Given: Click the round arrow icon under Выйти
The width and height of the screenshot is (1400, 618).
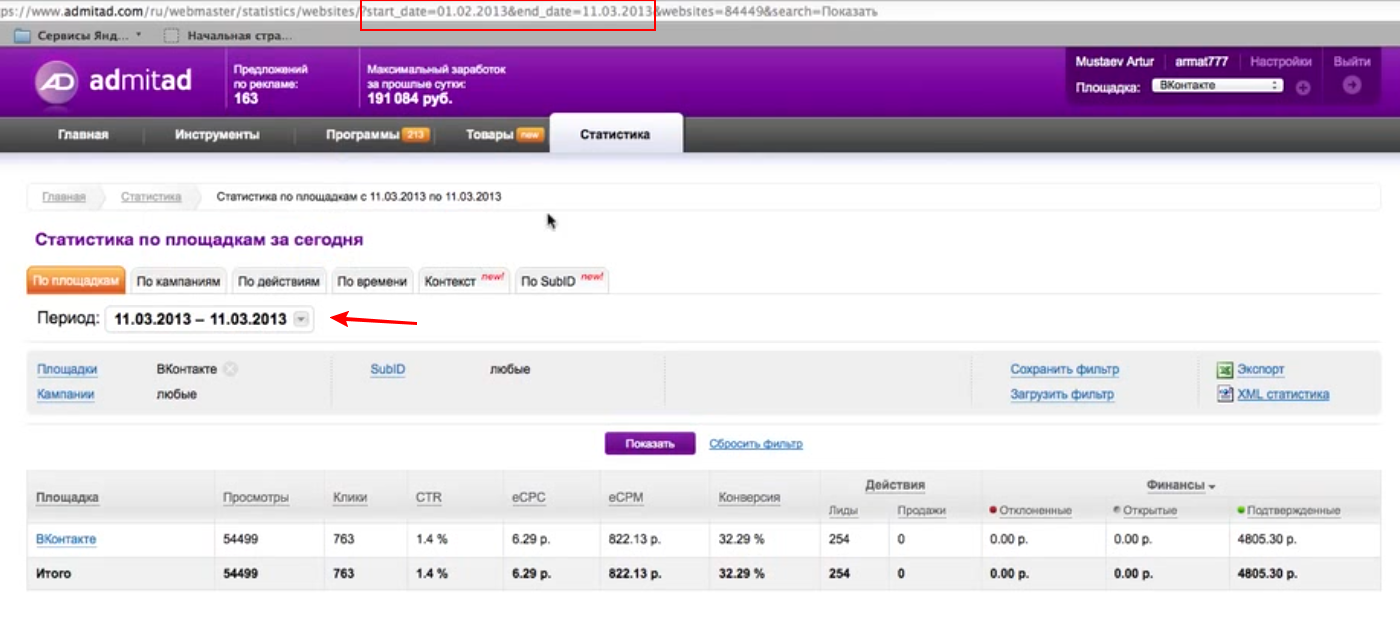Looking at the screenshot, I should pos(1352,86).
